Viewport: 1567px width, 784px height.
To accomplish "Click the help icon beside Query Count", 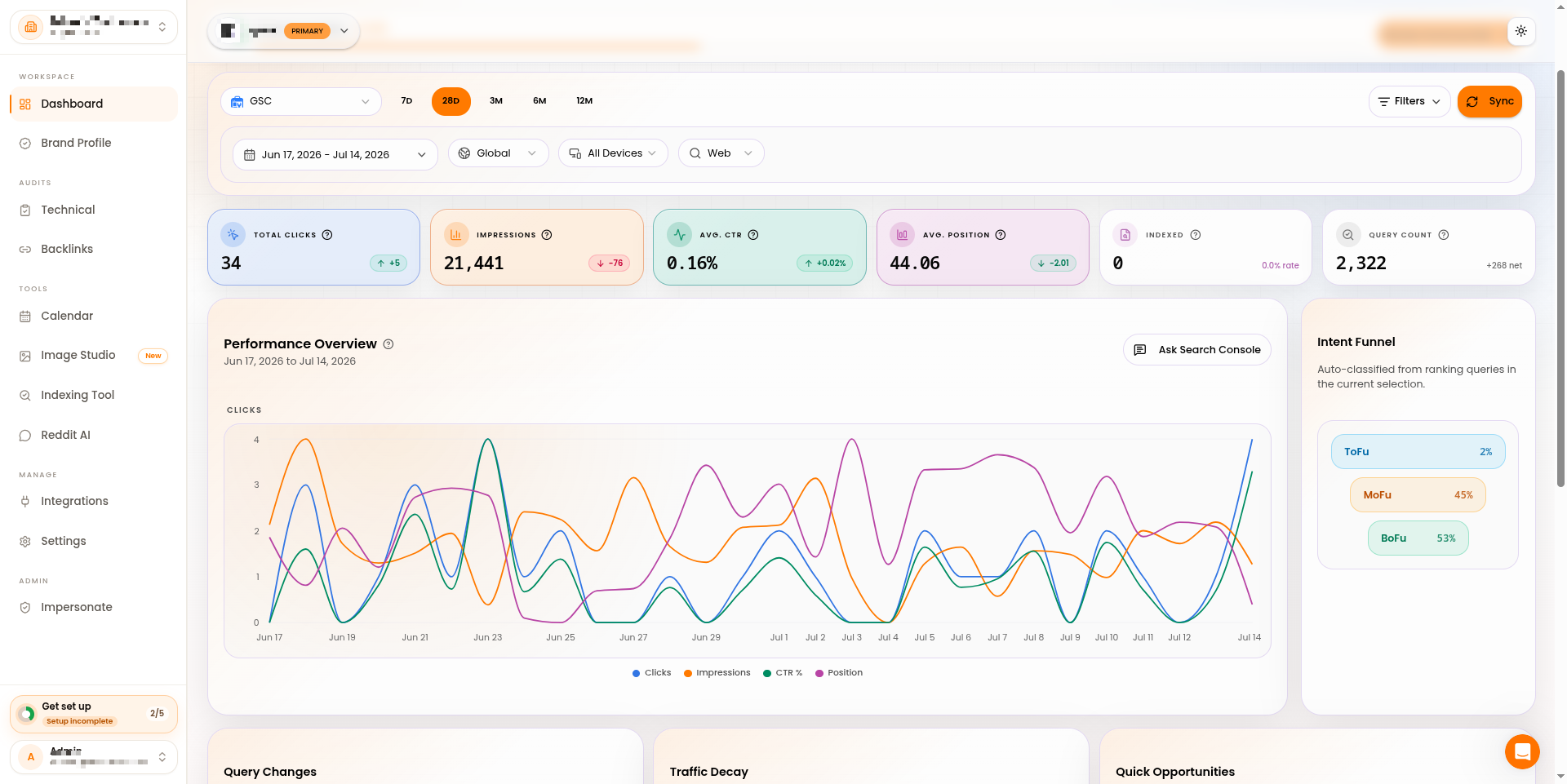I will coord(1444,235).
